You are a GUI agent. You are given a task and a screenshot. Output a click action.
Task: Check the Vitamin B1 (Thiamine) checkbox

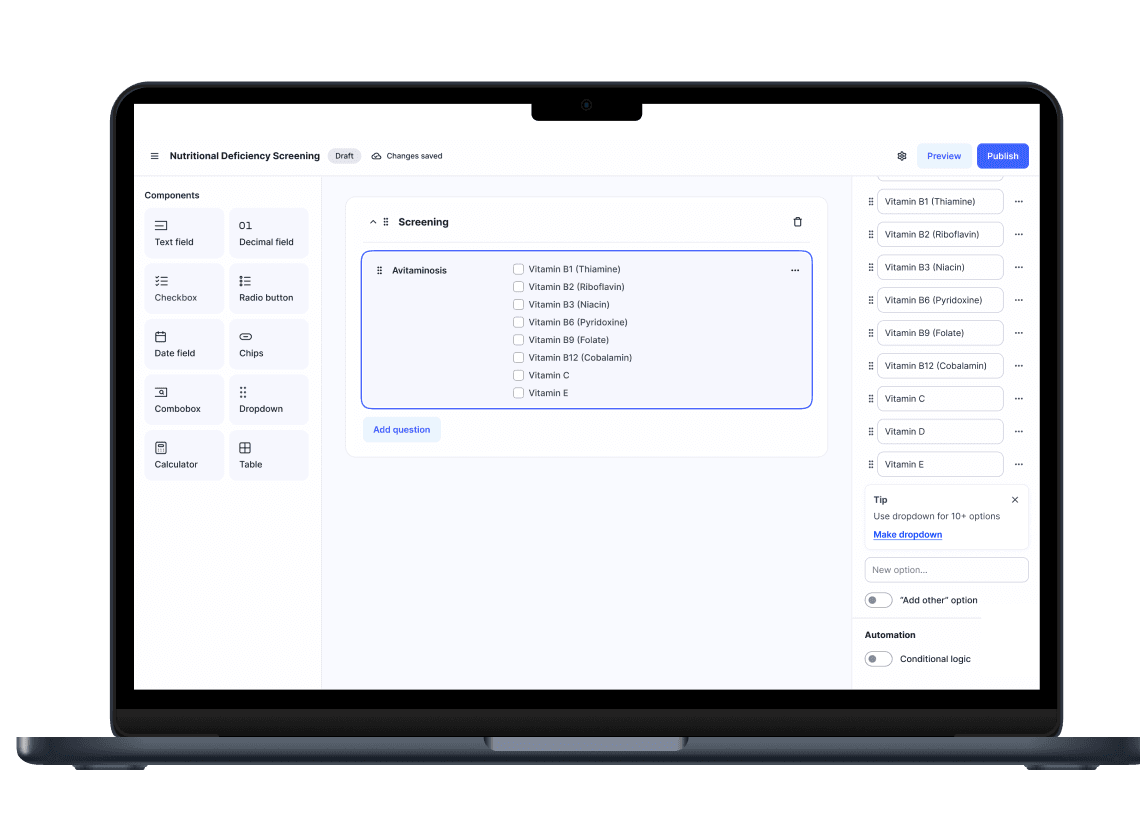pos(518,269)
